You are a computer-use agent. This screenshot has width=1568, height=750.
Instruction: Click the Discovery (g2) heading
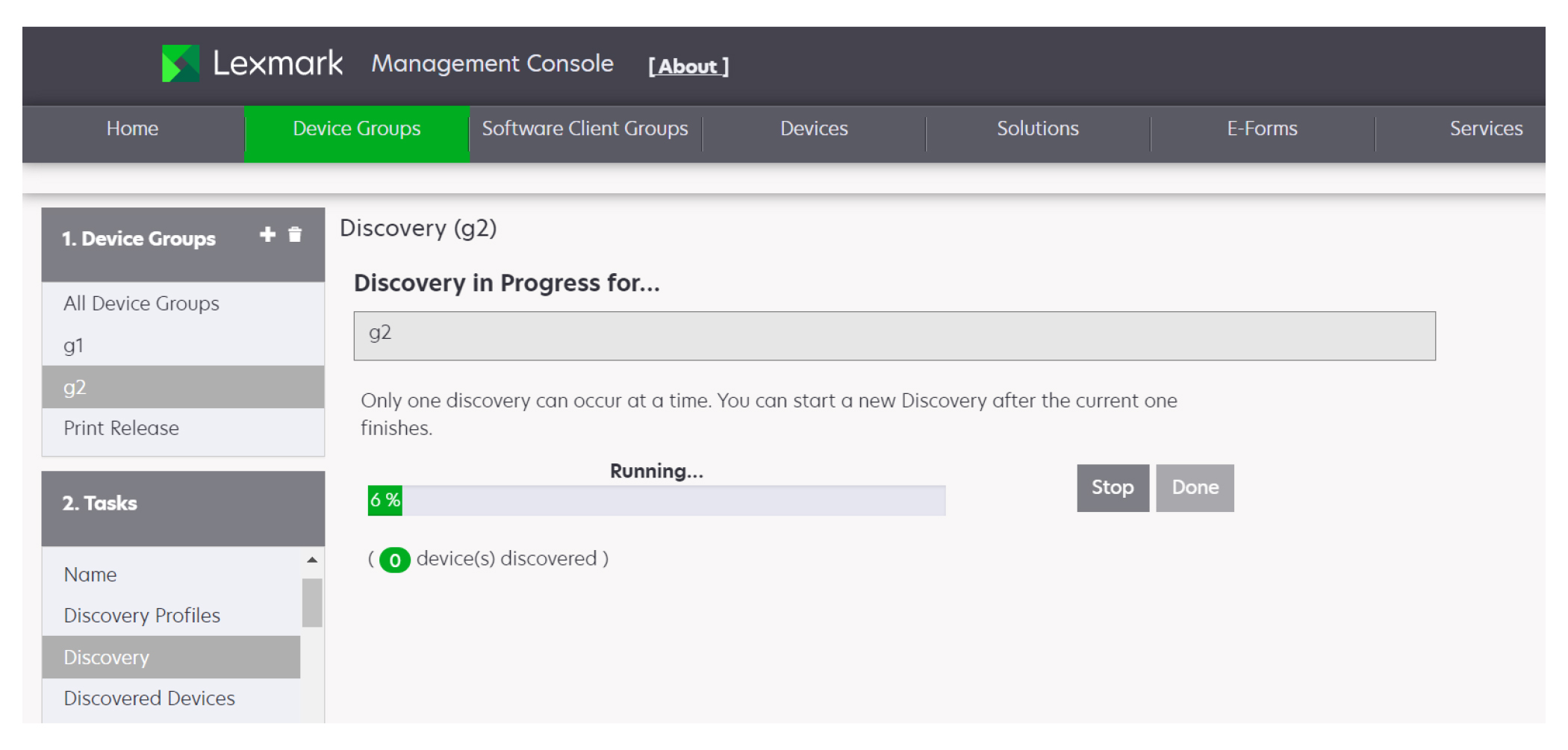coord(418,228)
